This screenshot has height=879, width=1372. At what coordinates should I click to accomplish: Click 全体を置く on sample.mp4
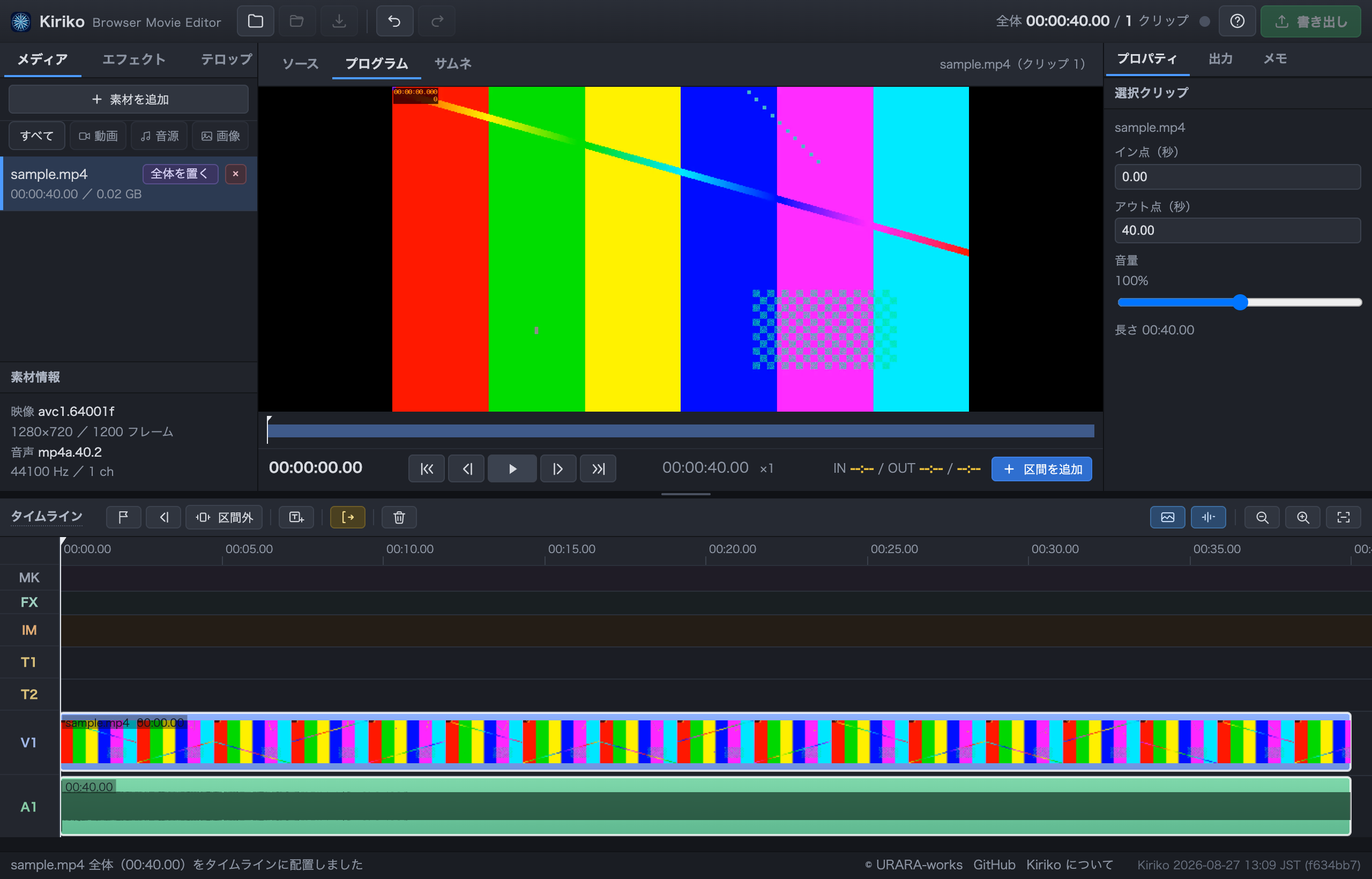181,174
